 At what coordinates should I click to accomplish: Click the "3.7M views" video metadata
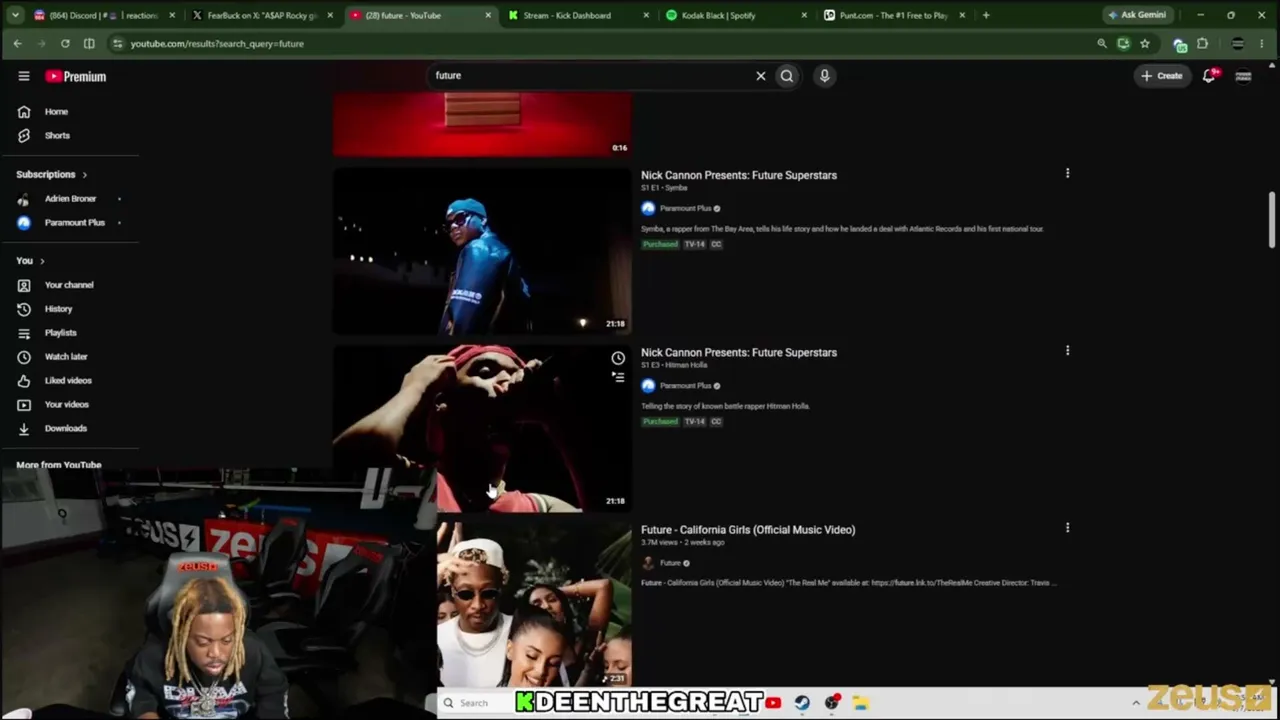pos(662,543)
